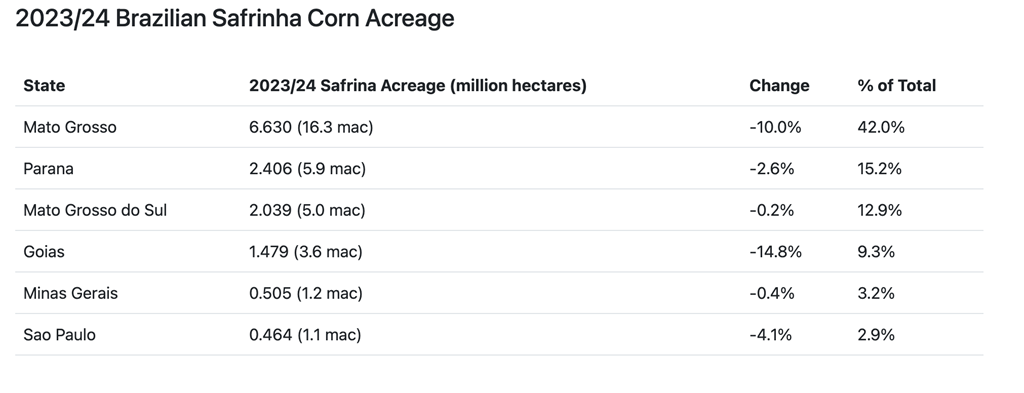Click the 6.630 (16.3 mac) acreage value
This screenshot has width=1024, height=393.
(311, 127)
